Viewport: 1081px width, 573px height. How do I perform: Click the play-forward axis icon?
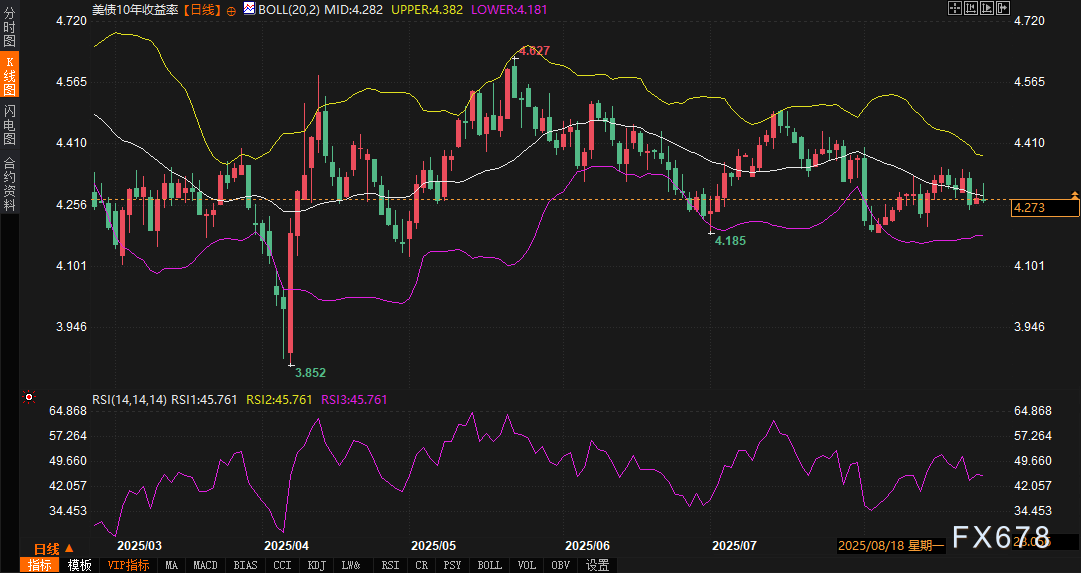987,8
